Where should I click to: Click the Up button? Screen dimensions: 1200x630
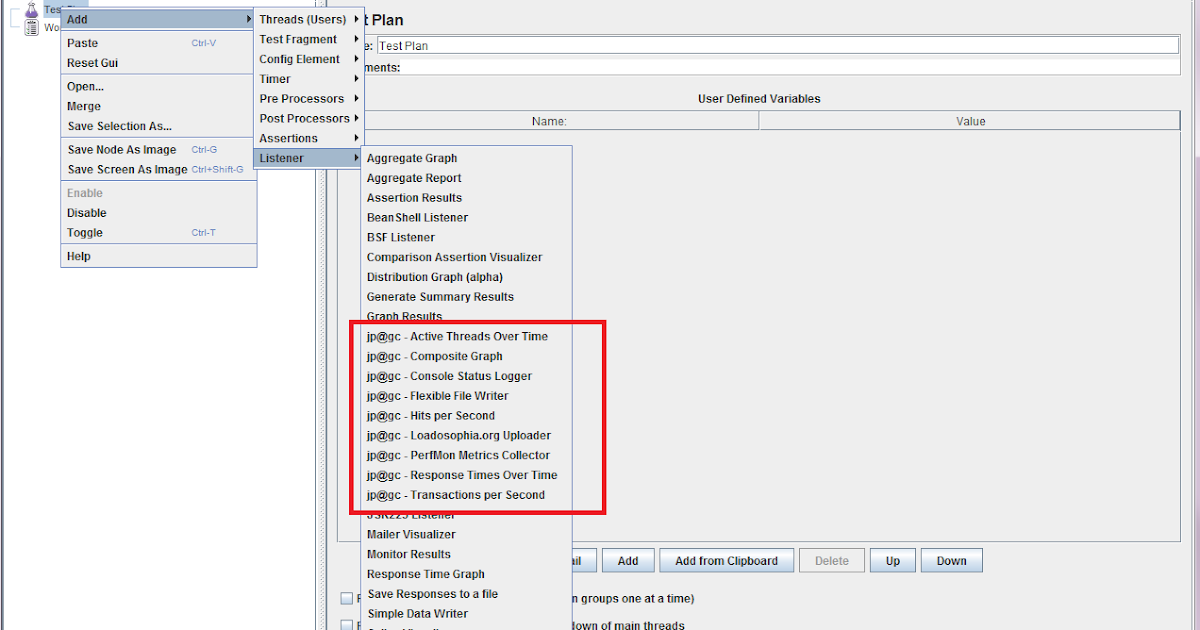coord(893,561)
